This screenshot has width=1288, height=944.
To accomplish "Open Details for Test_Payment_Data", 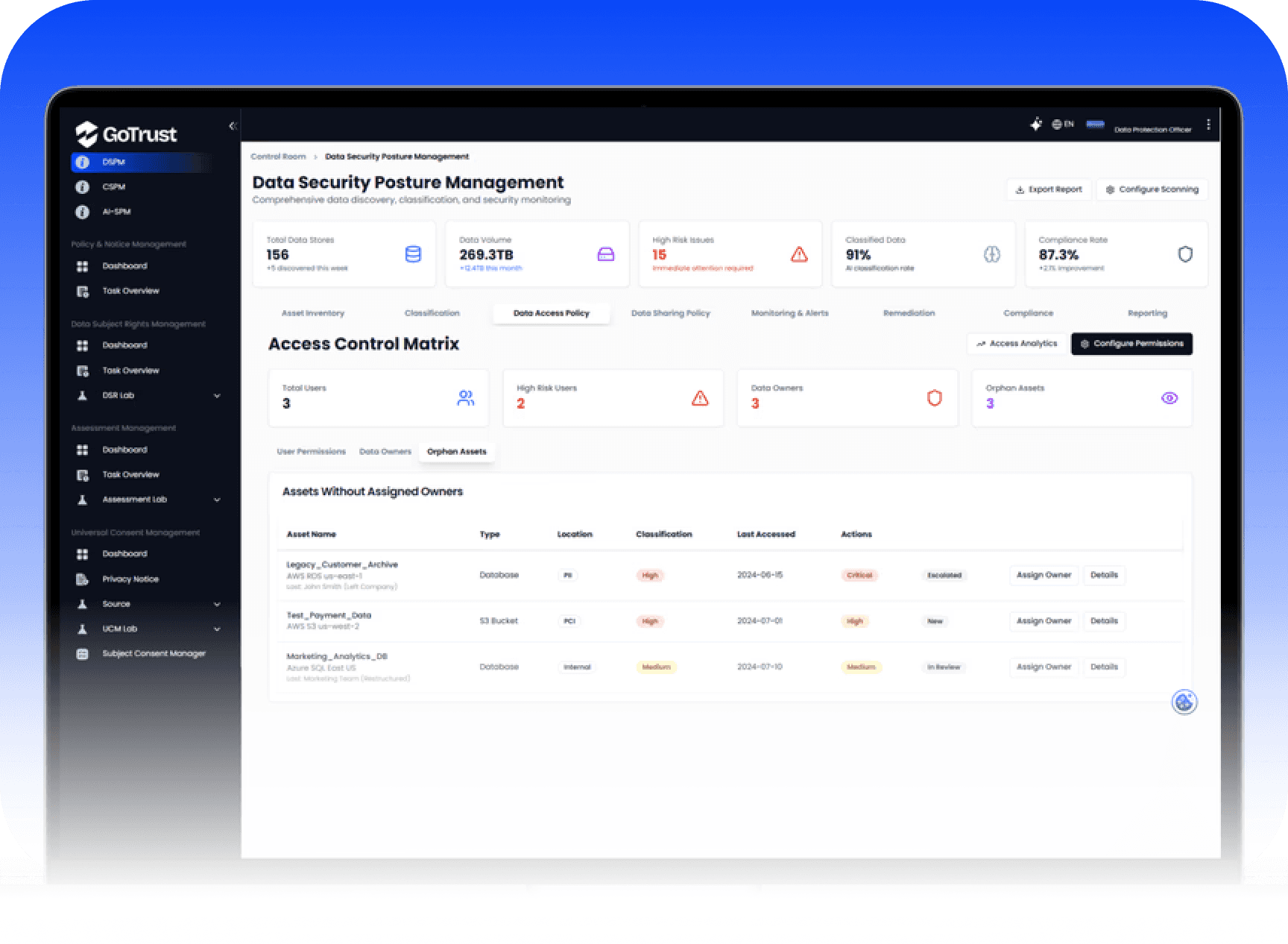I will 1104,621.
